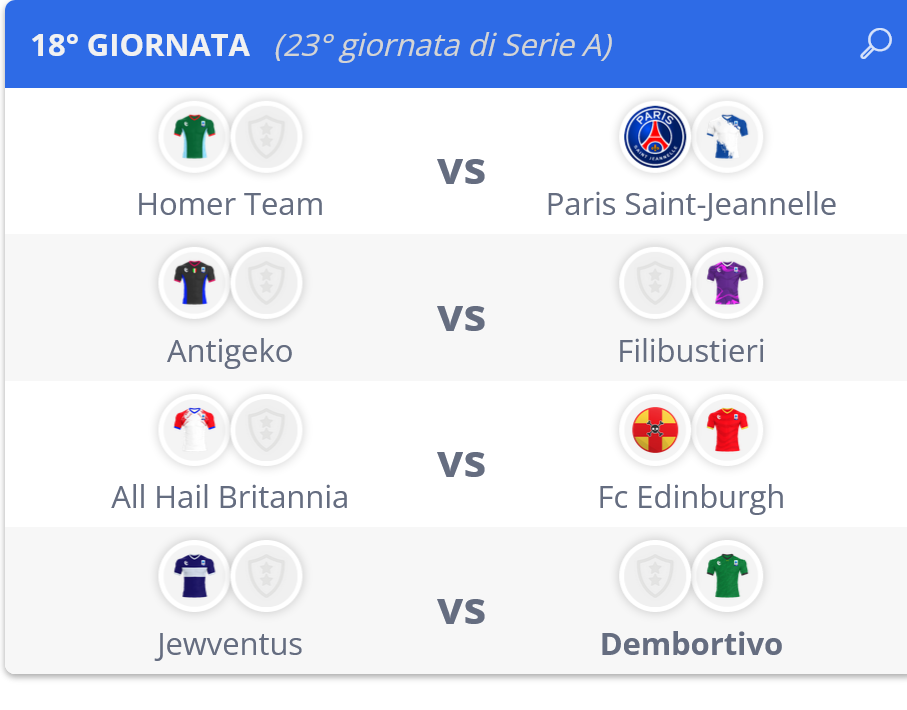Click Fc Edinburgh skull cross crest
Image resolution: width=907 pixels, height=710 pixels.
[x=655, y=430]
